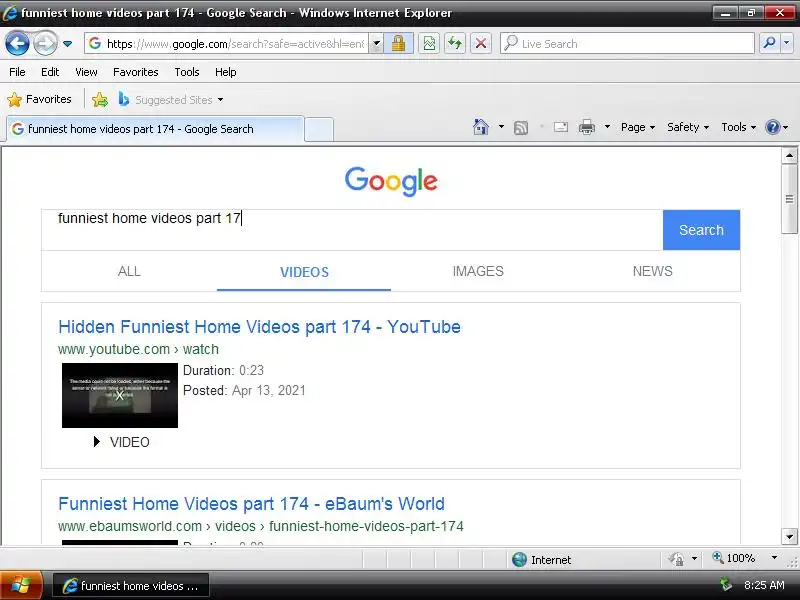The width and height of the screenshot is (800, 600).
Task: Switch to the ALL results tab
Action: (129, 271)
